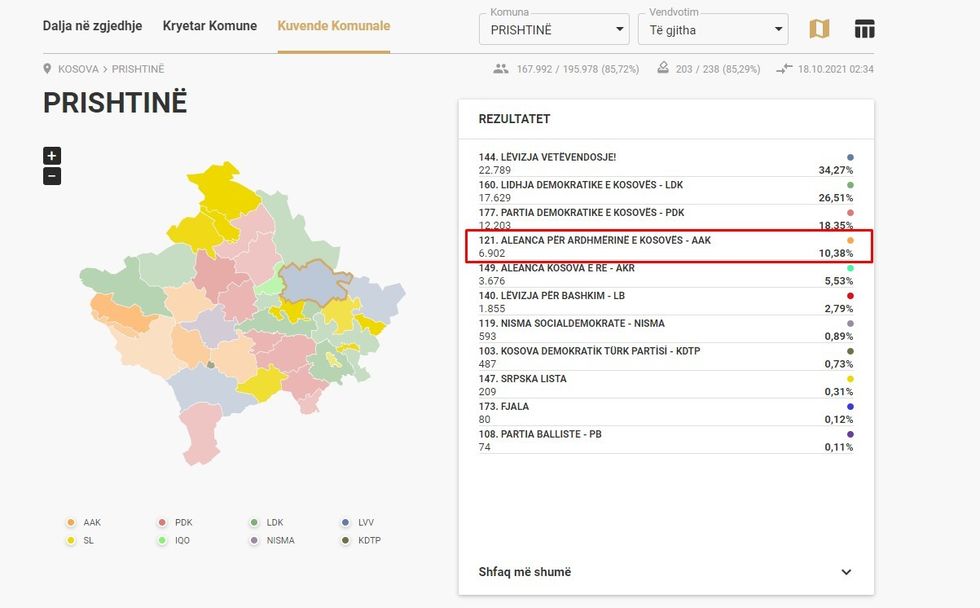Screen dimensions: 980x608
Task: Click the KOSOVA breadcrumb link
Action: [x=79, y=69]
